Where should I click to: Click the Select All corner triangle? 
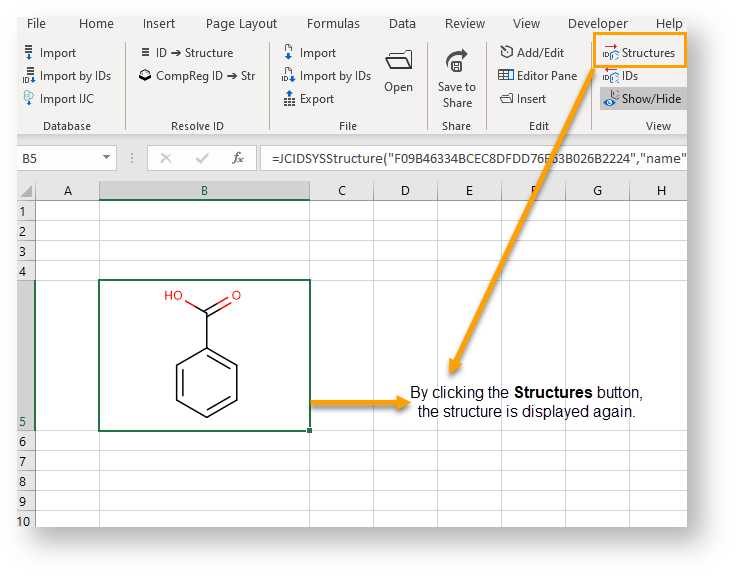[27, 191]
